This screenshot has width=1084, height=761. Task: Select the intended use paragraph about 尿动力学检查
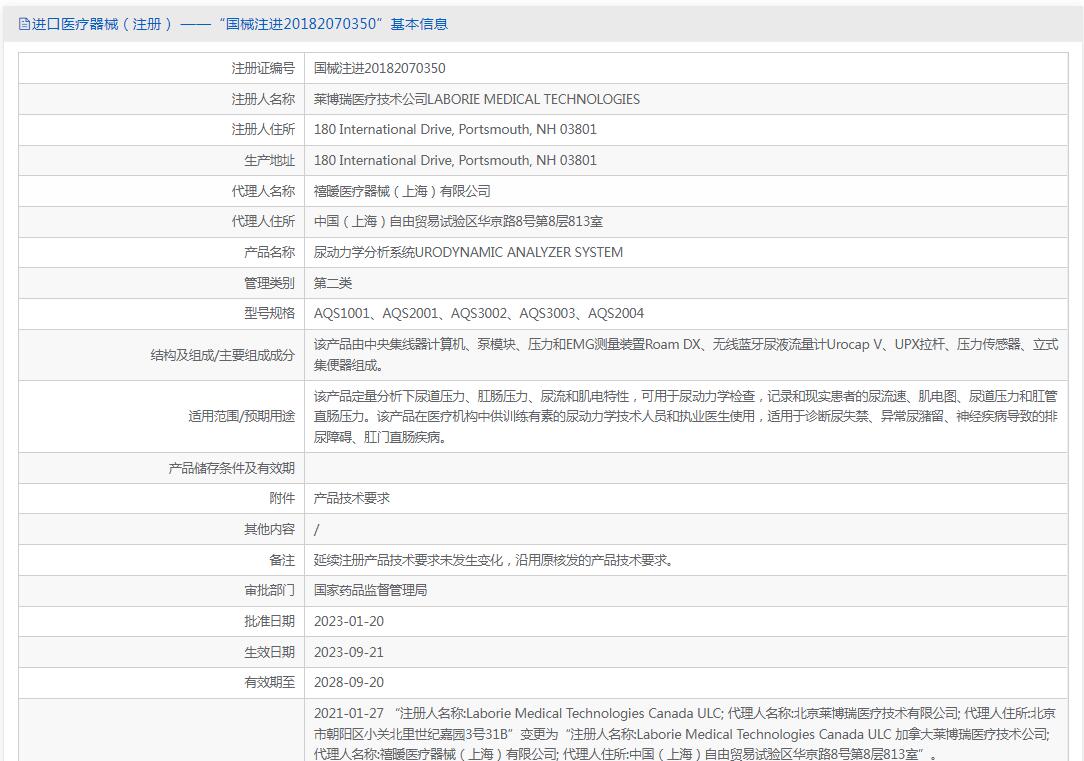[x=686, y=416]
